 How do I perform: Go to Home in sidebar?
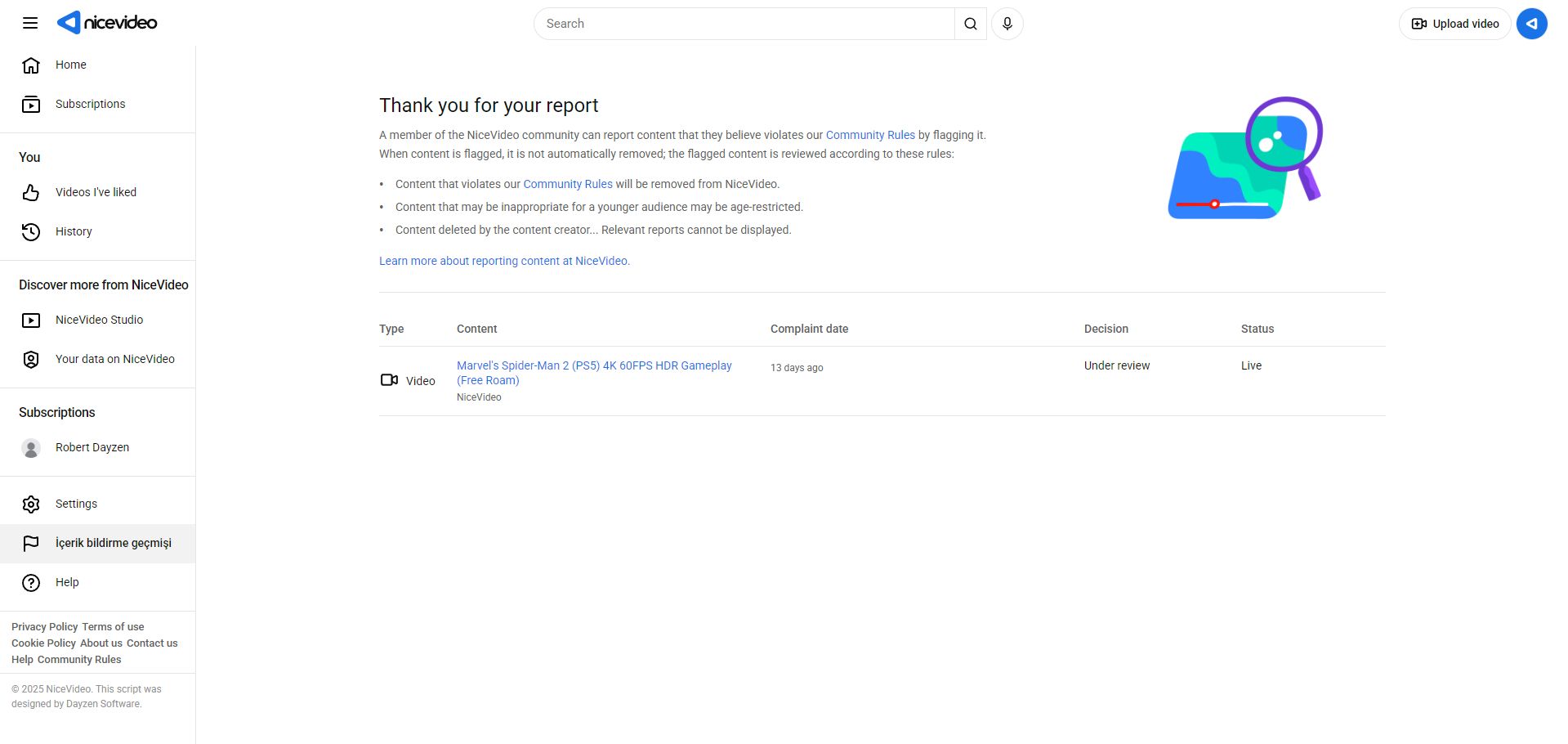(70, 65)
